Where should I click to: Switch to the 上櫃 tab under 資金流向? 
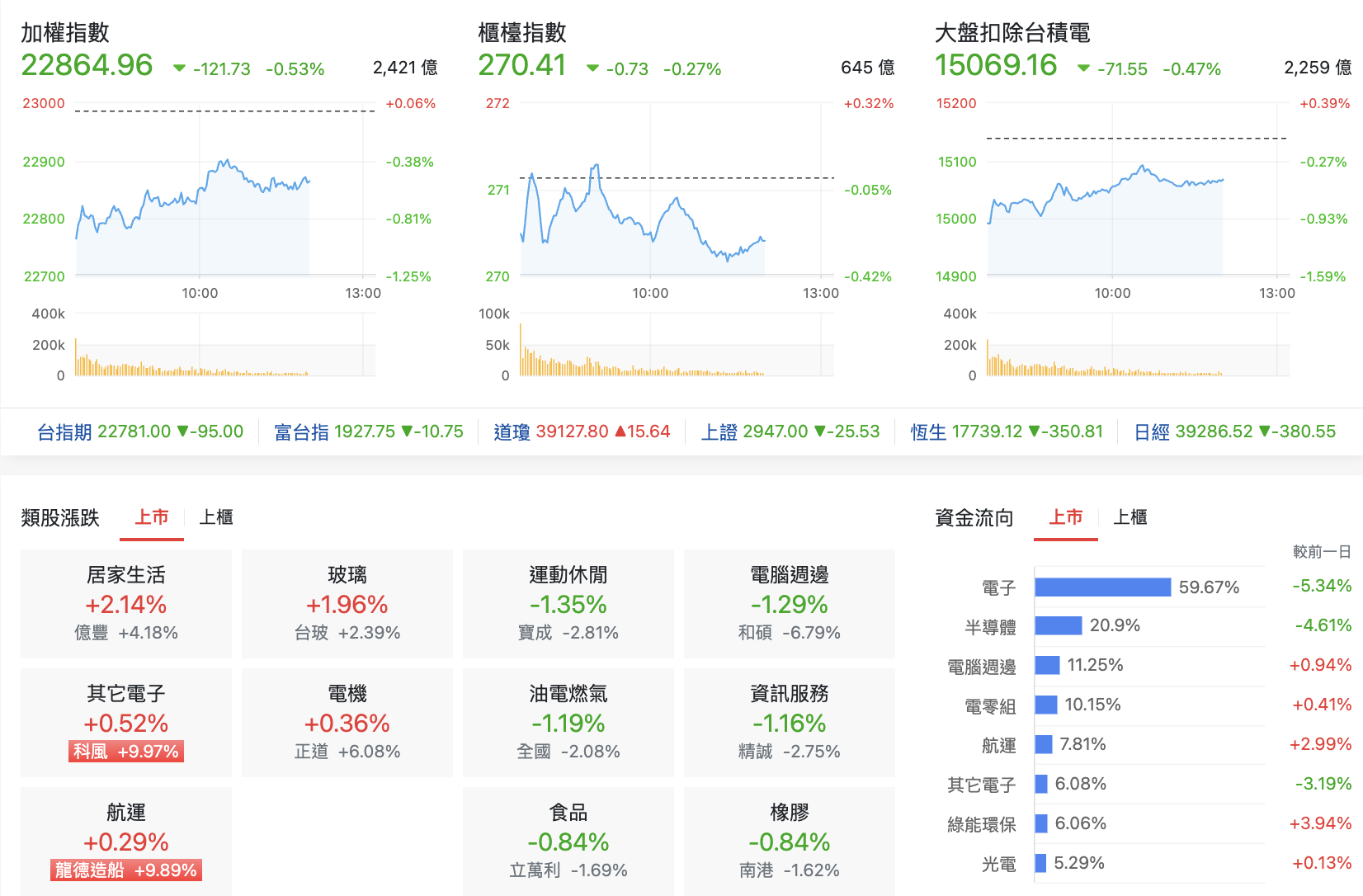pos(1130,517)
